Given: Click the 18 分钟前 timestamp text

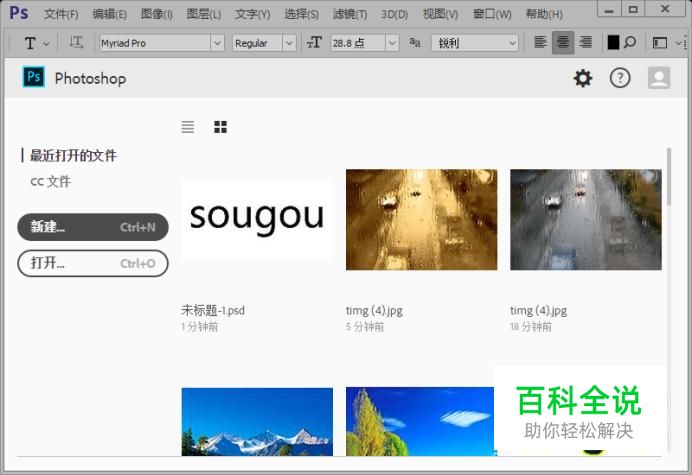Looking at the screenshot, I should [531, 327].
